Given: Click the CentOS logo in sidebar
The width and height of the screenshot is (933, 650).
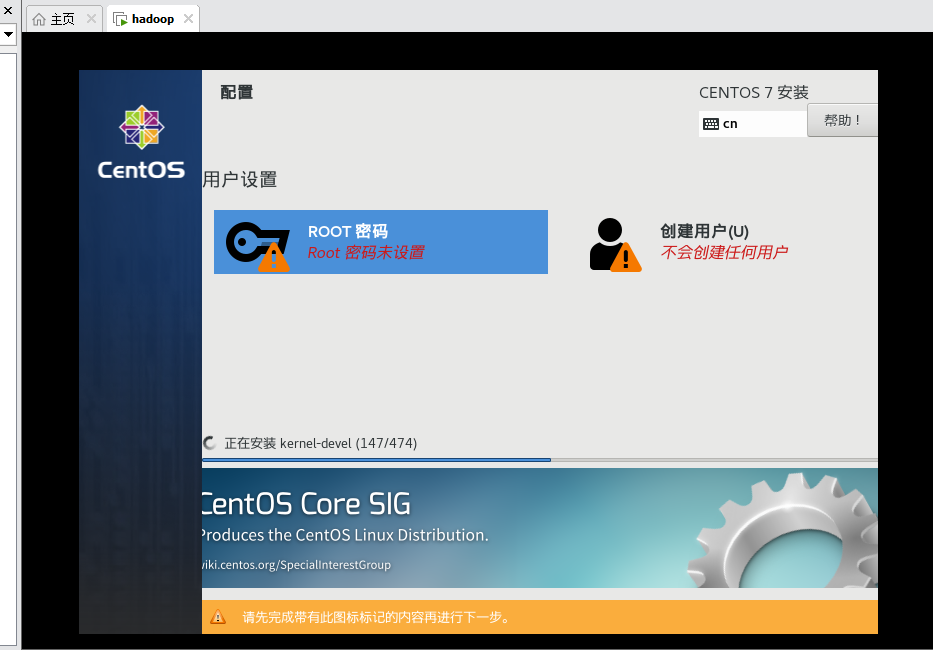Looking at the screenshot, I should click(141, 142).
